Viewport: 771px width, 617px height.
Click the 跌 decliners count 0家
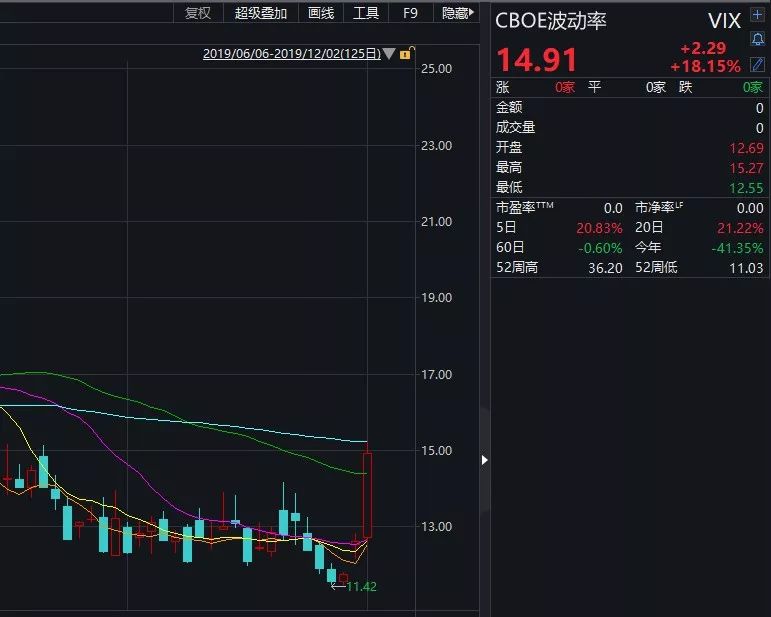pyautogui.click(x=753, y=88)
